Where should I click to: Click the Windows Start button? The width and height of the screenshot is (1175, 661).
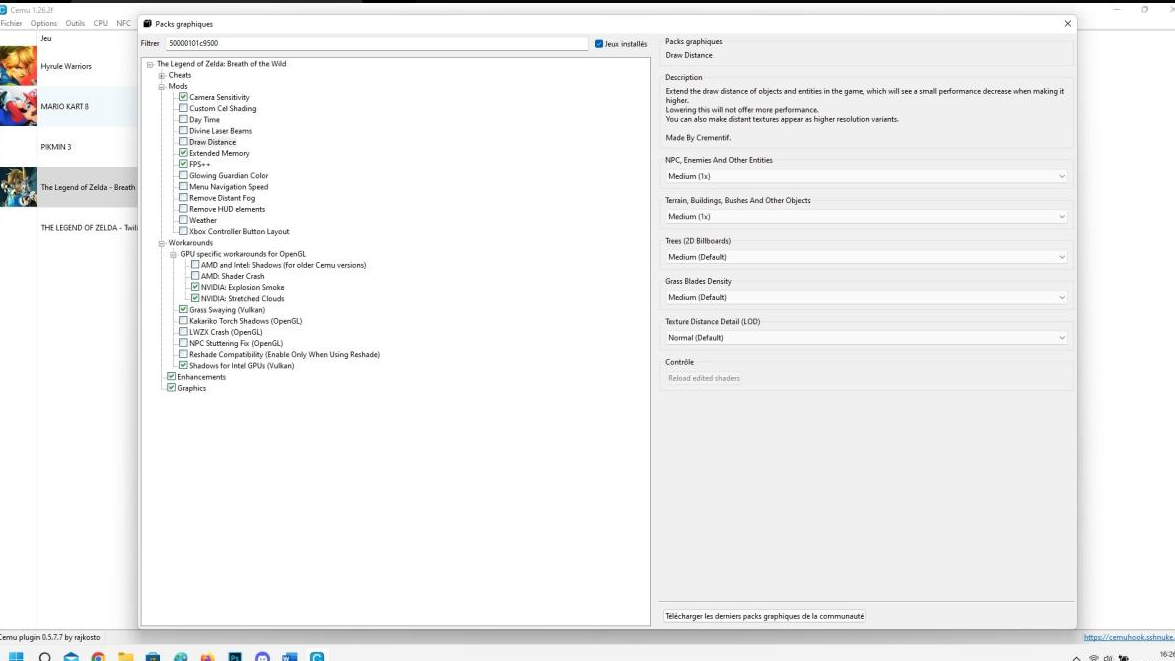click(16, 656)
